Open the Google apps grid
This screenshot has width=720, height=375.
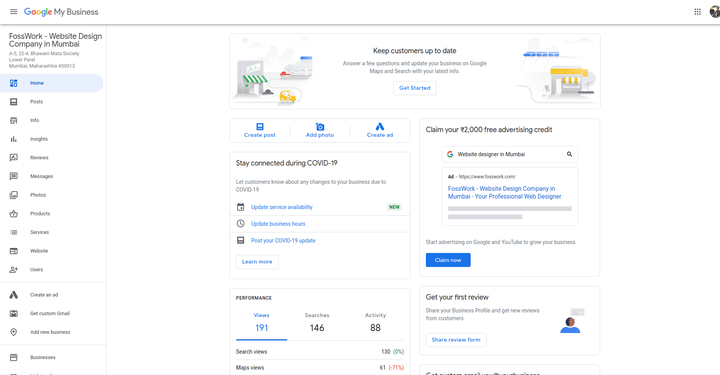coord(697,12)
